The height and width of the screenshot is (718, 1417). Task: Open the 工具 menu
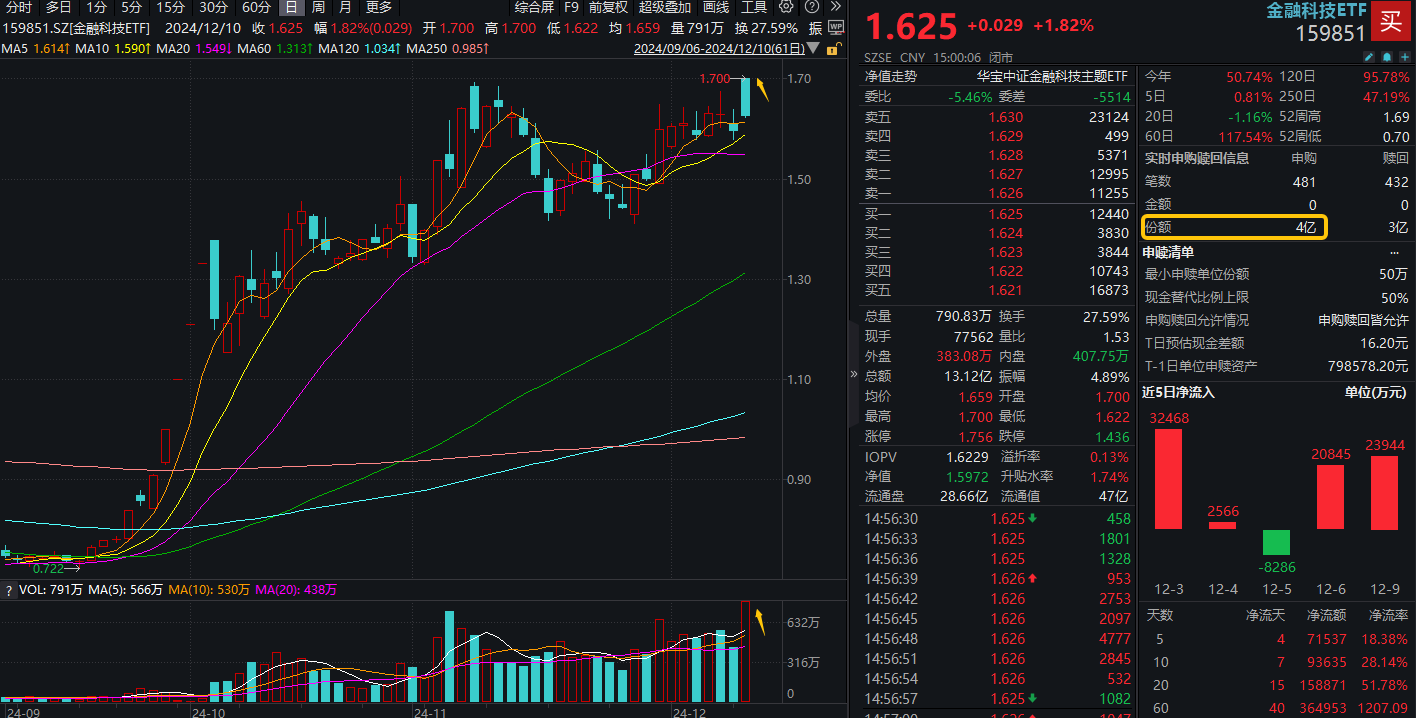click(755, 7)
